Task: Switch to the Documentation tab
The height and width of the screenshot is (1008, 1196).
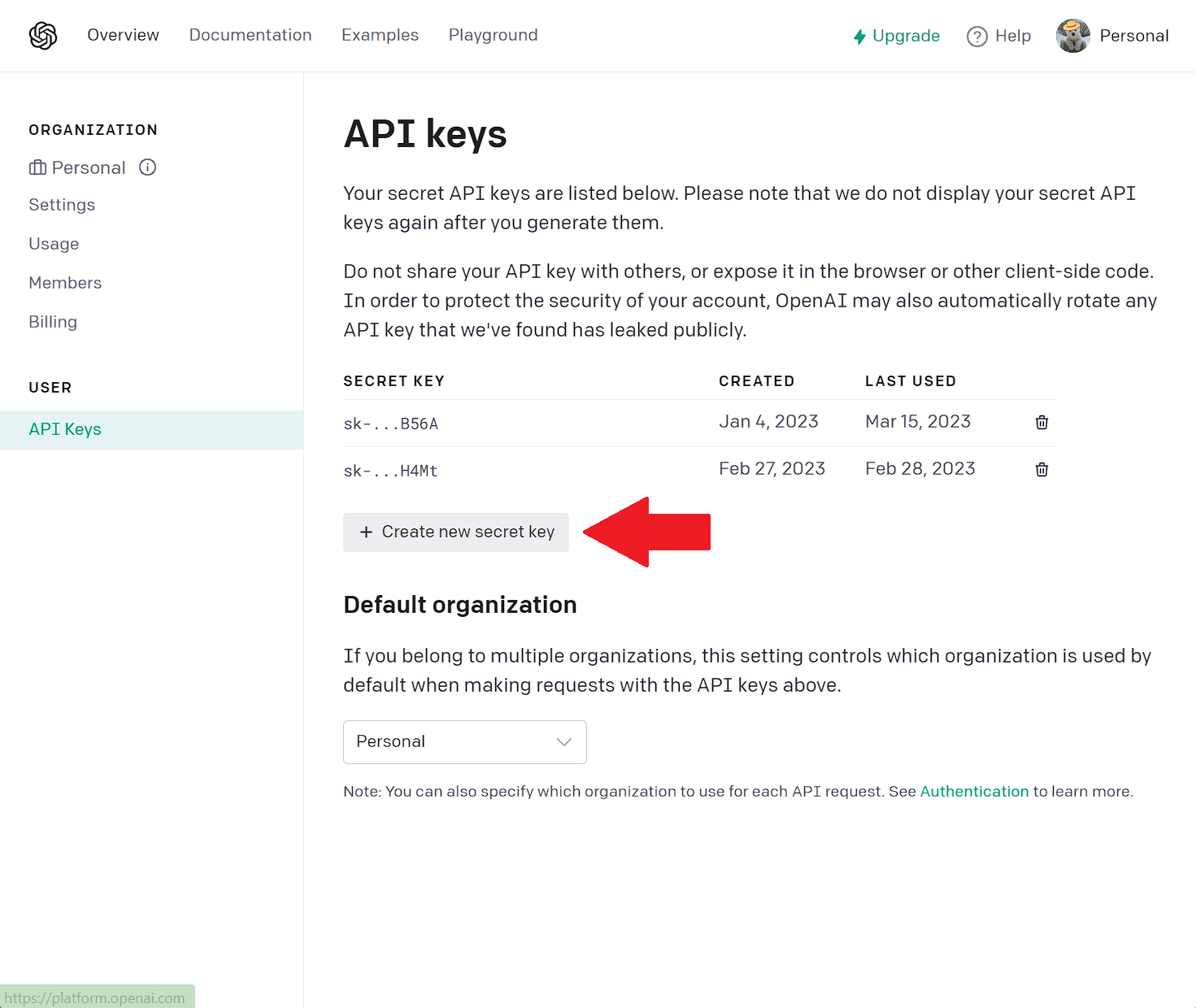Action: pos(250,35)
